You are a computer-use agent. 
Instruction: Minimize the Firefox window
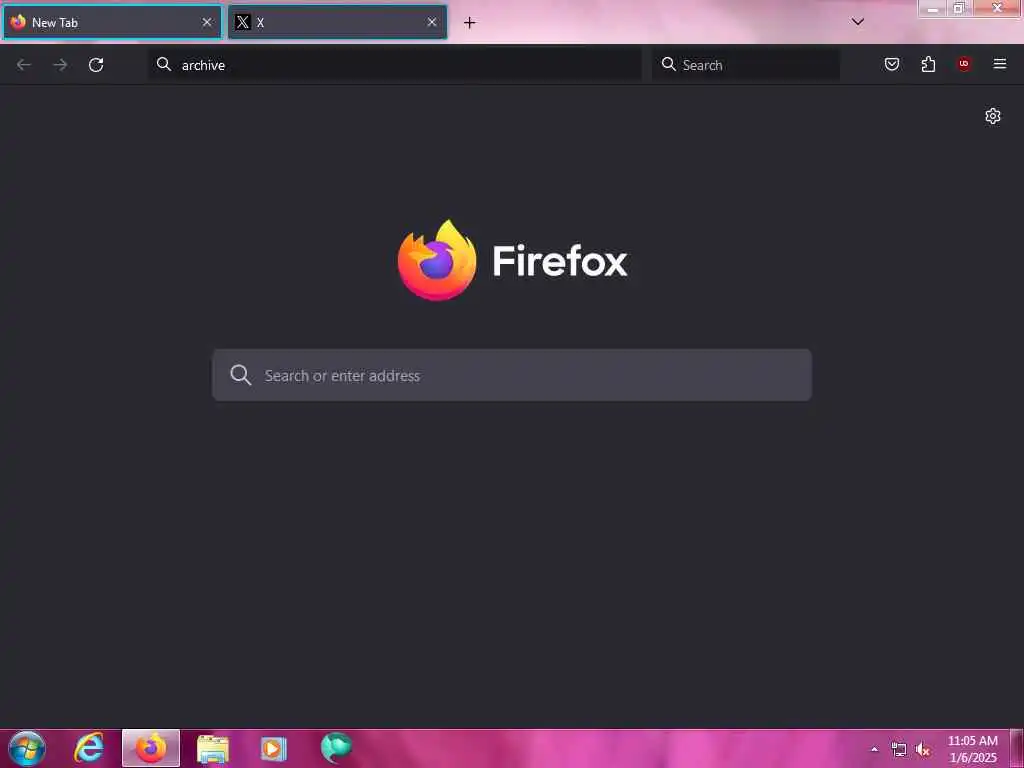[x=933, y=8]
